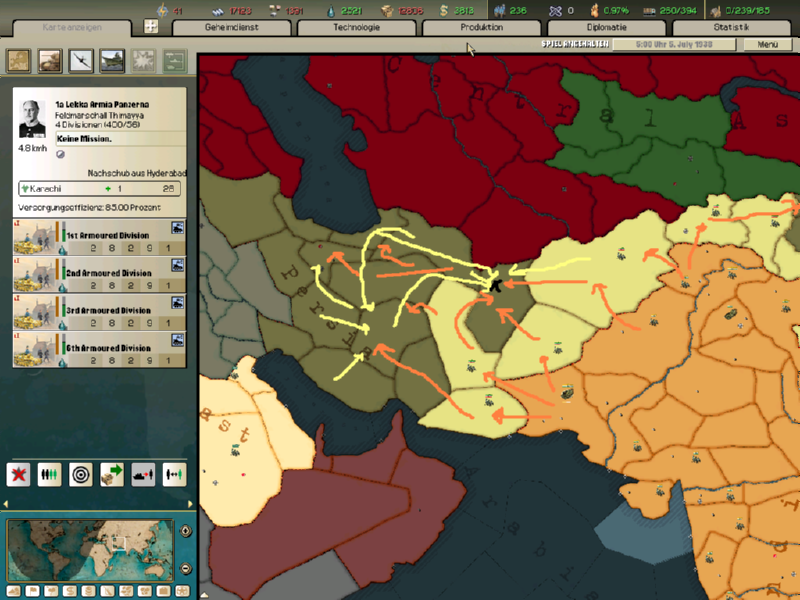Show land units with tank icon
This screenshot has width=800, height=600.
[50, 61]
